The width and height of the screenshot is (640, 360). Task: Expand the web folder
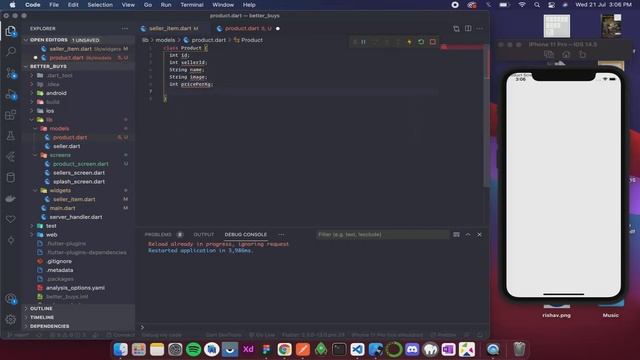(51, 235)
